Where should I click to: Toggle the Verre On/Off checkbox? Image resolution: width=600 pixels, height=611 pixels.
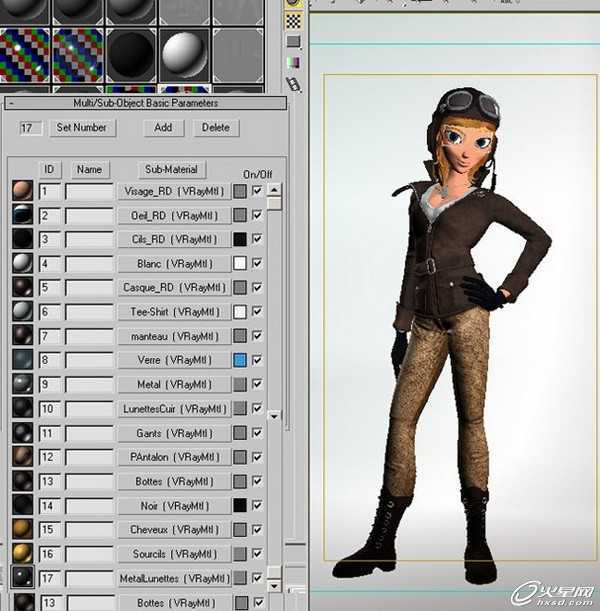257,360
